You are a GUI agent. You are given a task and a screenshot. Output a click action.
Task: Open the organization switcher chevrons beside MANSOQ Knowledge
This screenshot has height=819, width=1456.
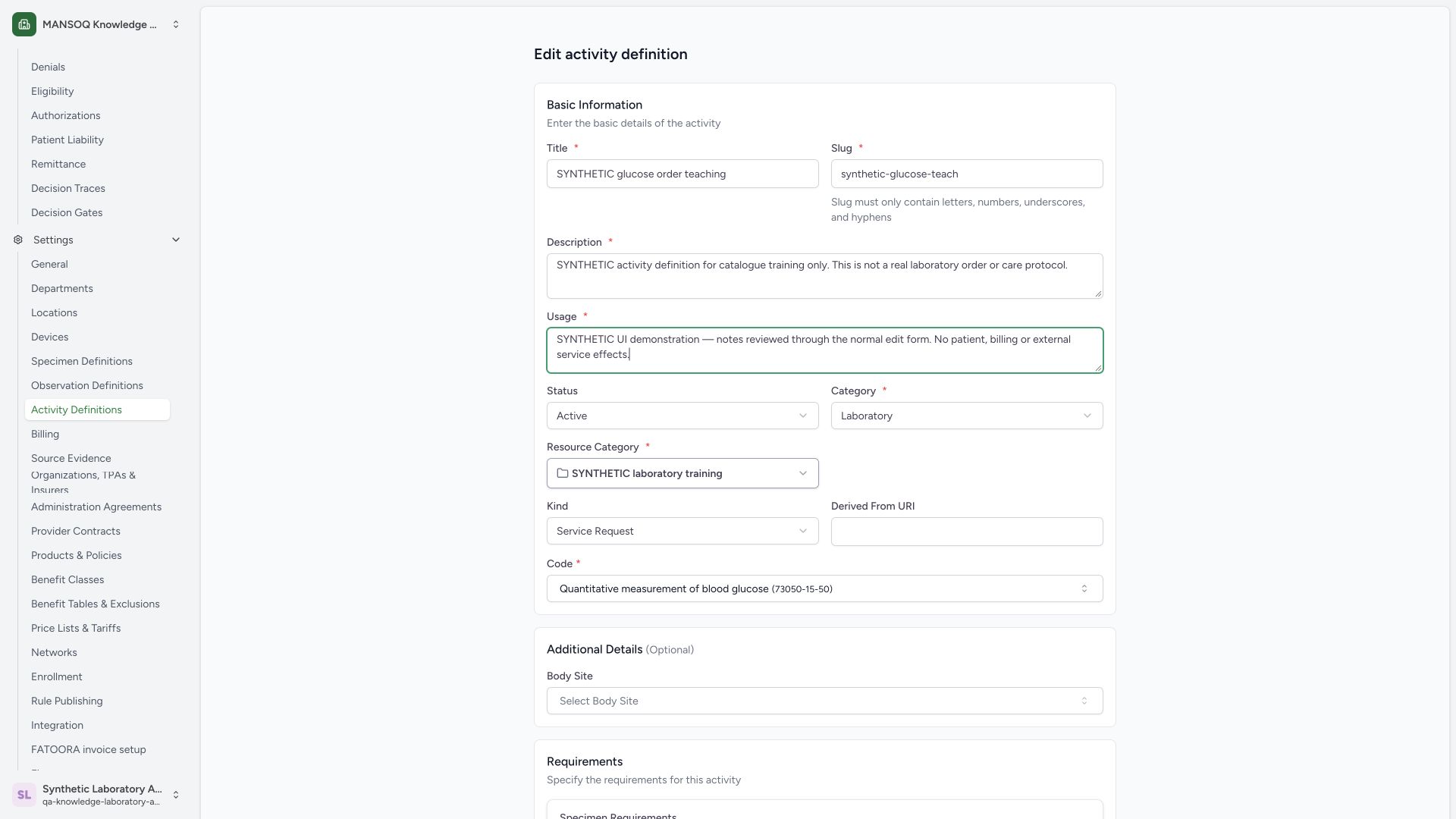176,24
